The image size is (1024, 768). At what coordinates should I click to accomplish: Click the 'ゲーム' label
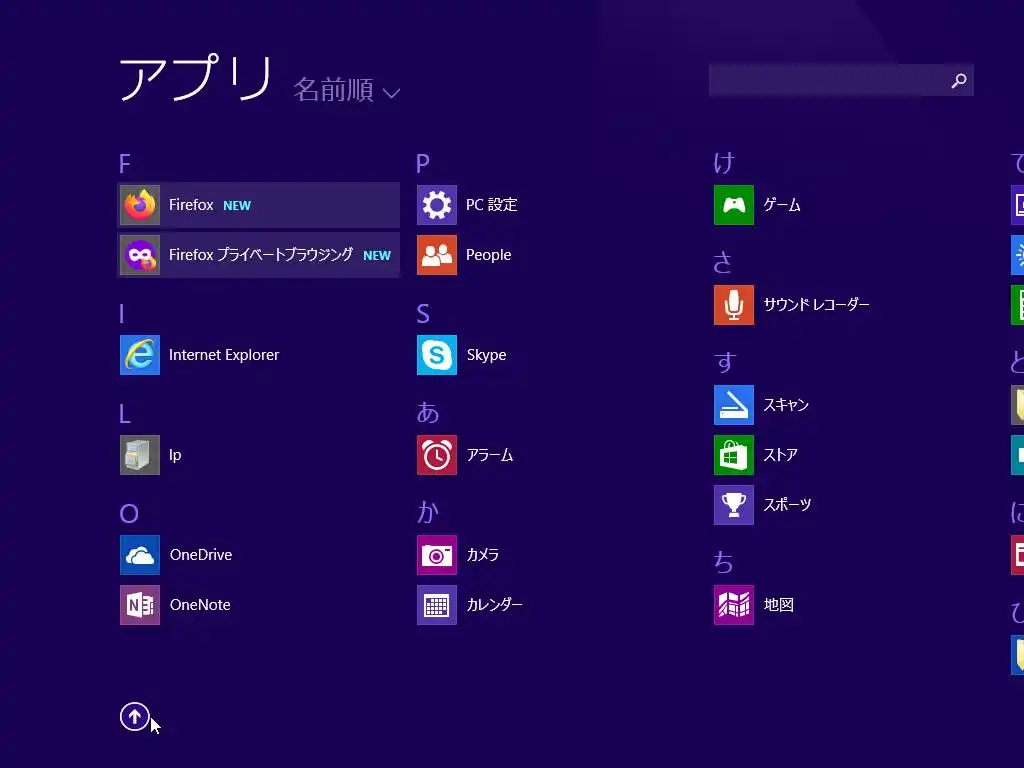[782, 205]
